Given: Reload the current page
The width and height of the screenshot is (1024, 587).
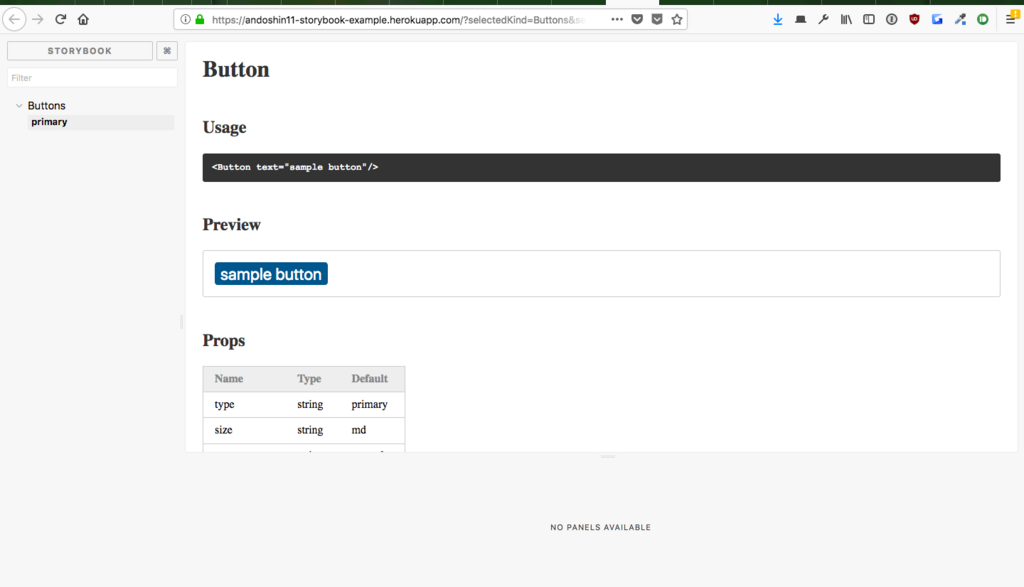Looking at the screenshot, I should coord(61,20).
